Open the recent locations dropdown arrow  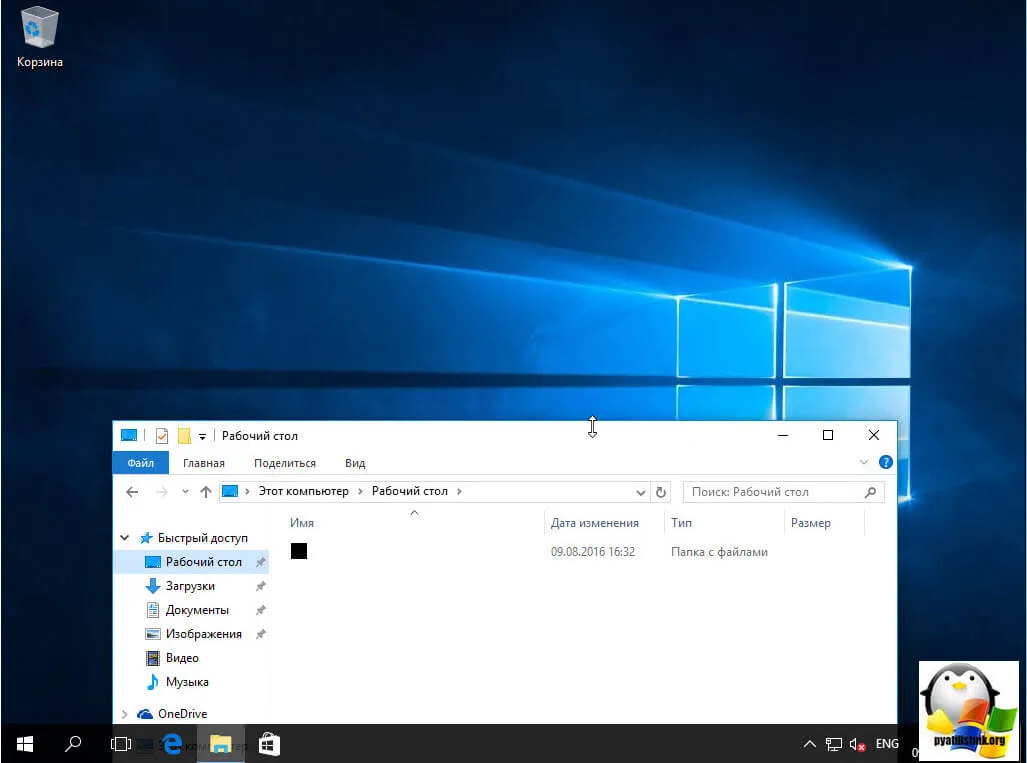[185, 492]
